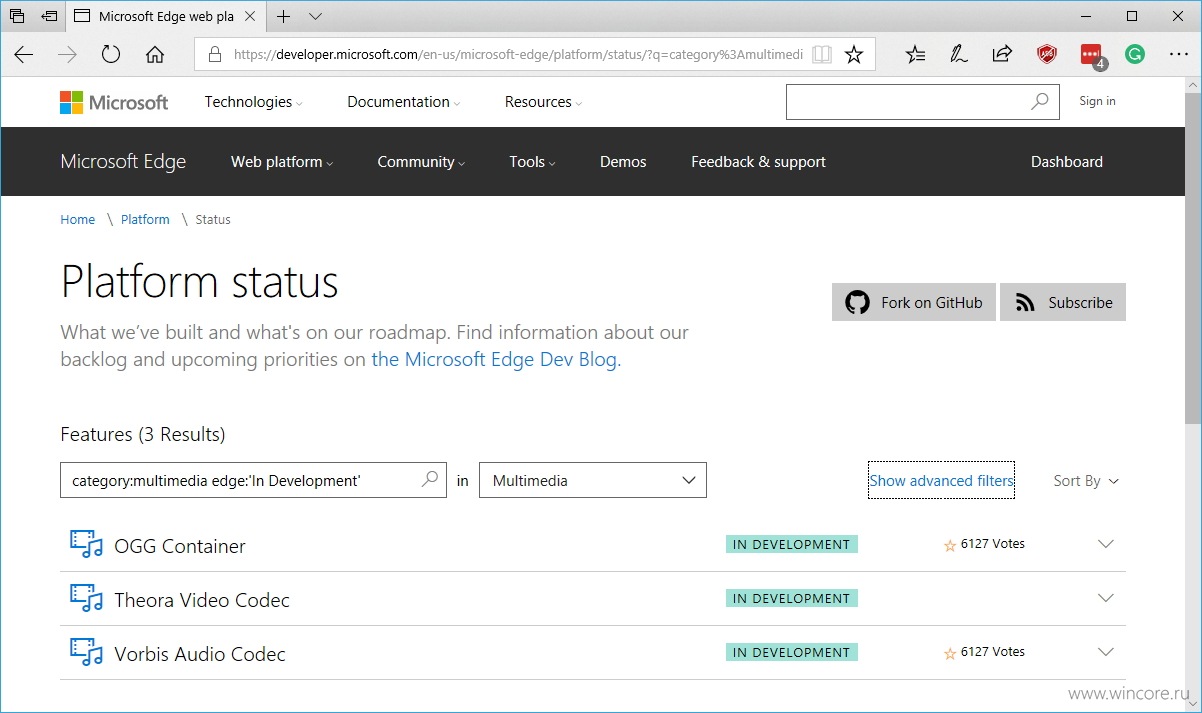Expand the Vorbis Audio Codec row details

(1105, 652)
